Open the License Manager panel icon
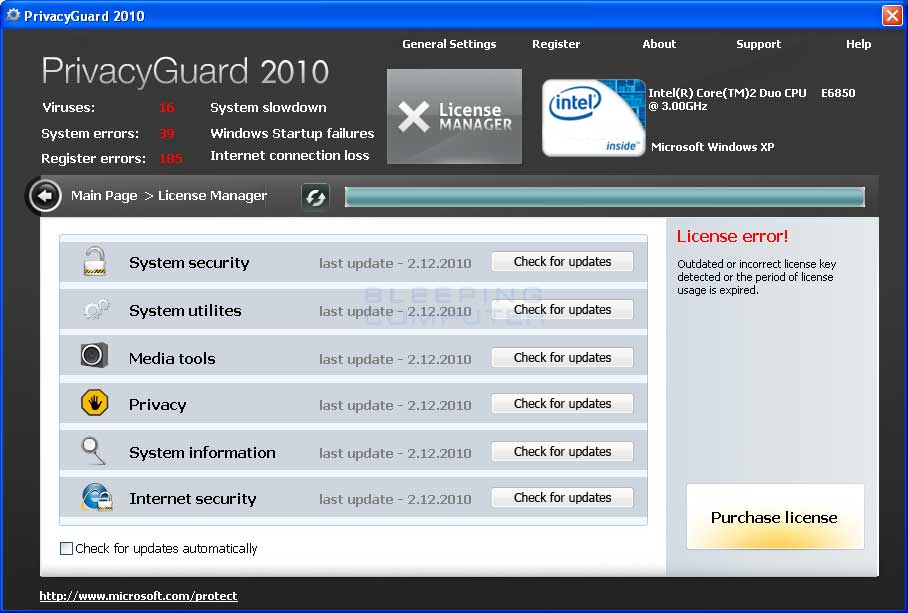Screen dimensions: 908x613 (453, 116)
